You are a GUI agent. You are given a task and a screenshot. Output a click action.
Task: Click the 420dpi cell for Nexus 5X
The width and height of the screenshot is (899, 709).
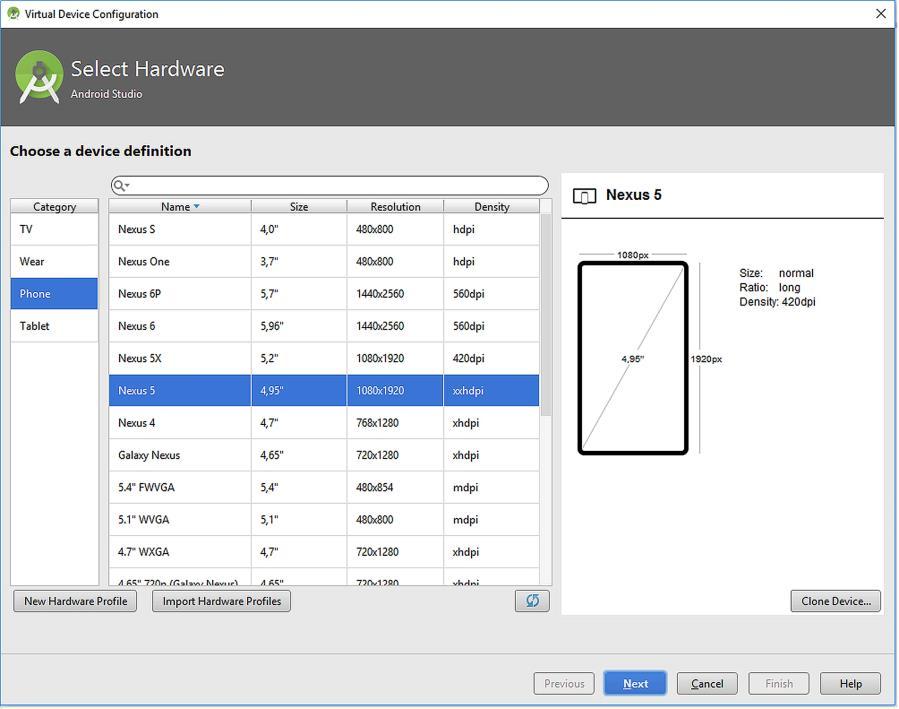pyautogui.click(x=491, y=358)
